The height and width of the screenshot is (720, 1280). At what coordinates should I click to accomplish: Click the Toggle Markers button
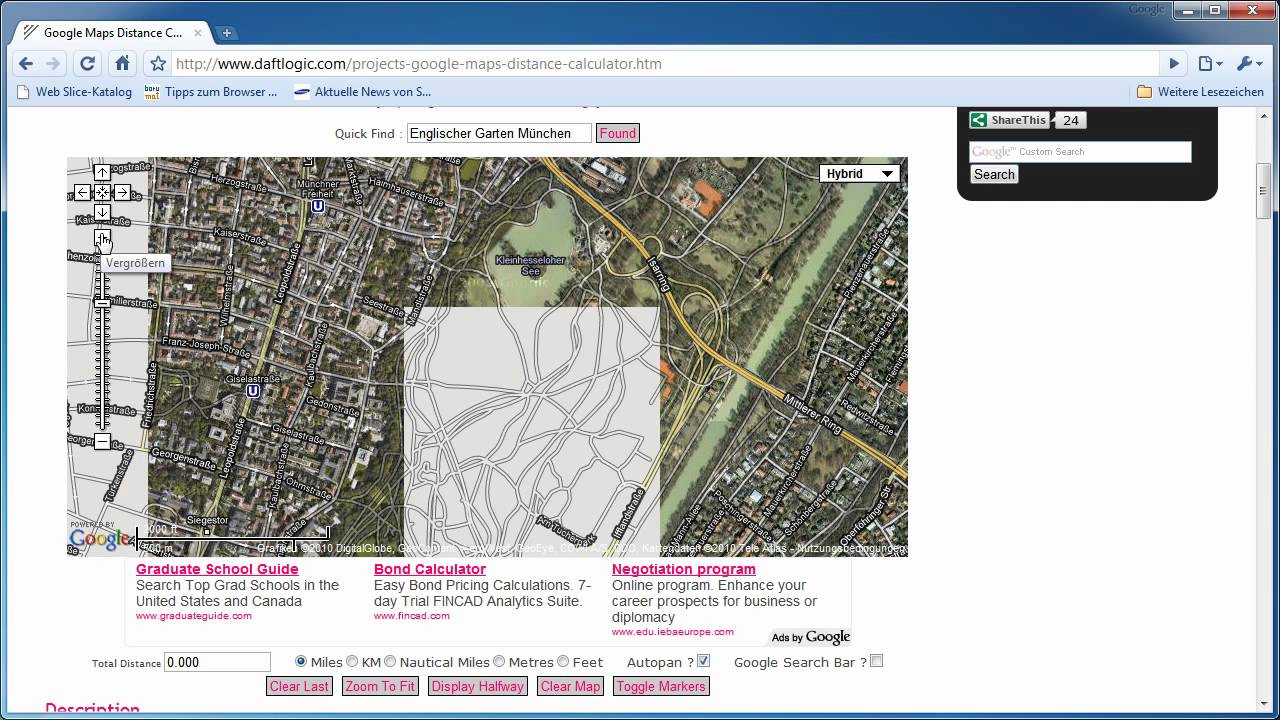pyautogui.click(x=661, y=686)
